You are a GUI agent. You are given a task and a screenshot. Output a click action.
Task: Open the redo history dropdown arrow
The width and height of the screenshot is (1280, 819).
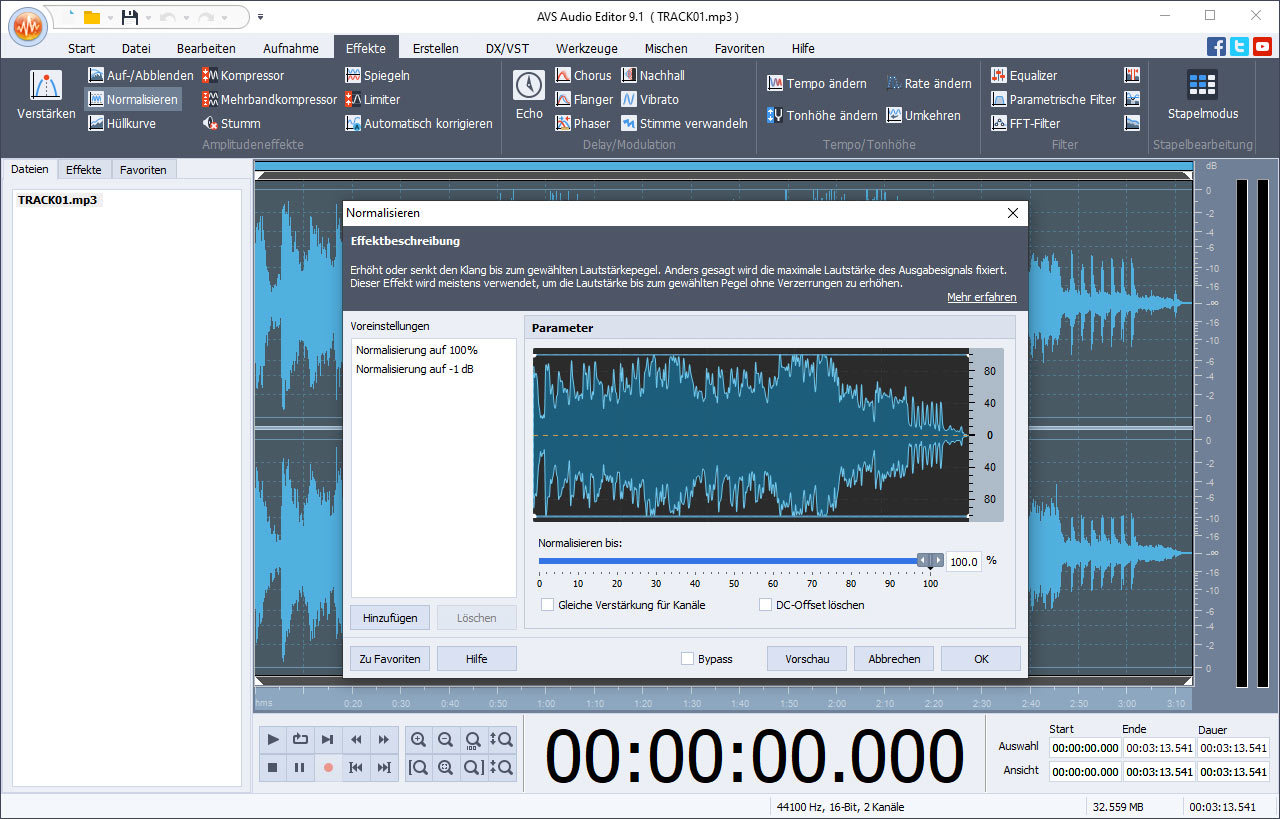[223, 17]
